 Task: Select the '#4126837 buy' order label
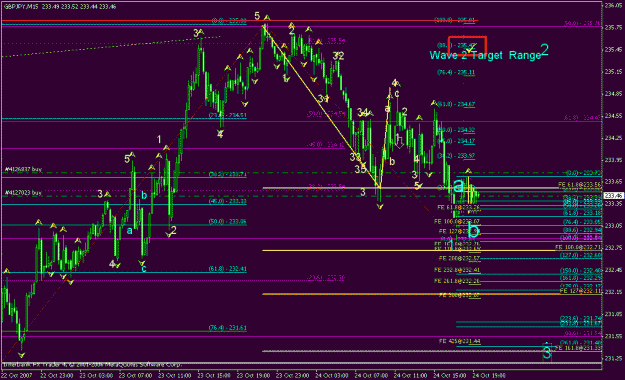point(23,169)
